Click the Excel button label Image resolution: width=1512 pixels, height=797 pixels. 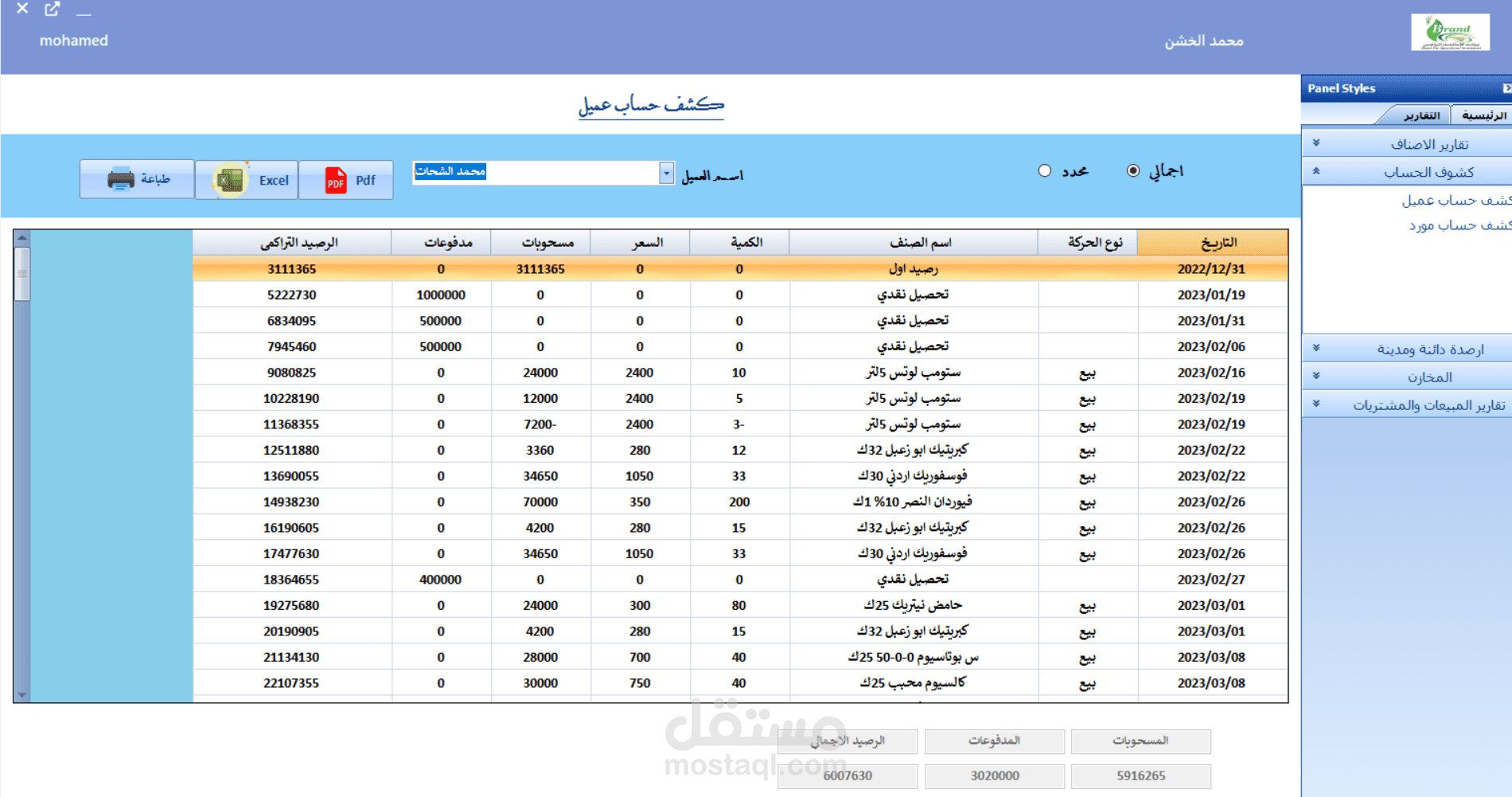click(x=274, y=181)
